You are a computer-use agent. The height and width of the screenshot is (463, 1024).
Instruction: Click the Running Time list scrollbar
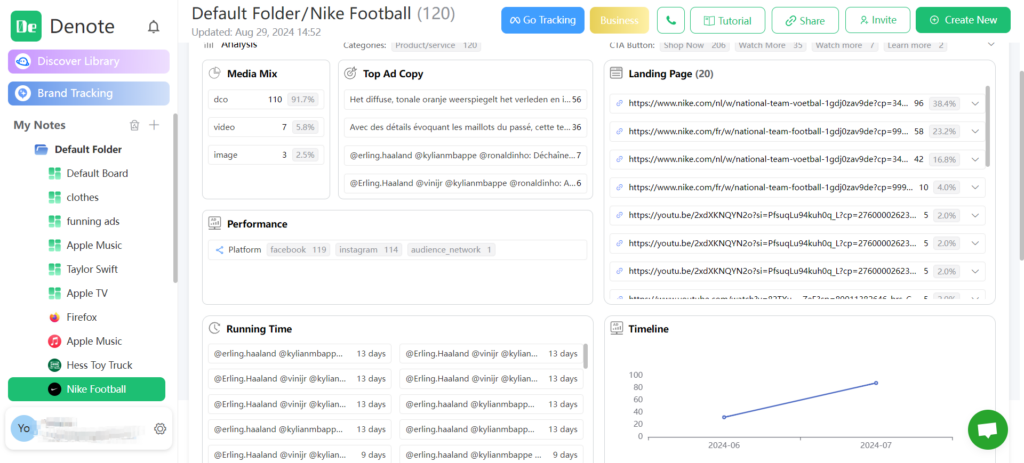click(x=586, y=357)
